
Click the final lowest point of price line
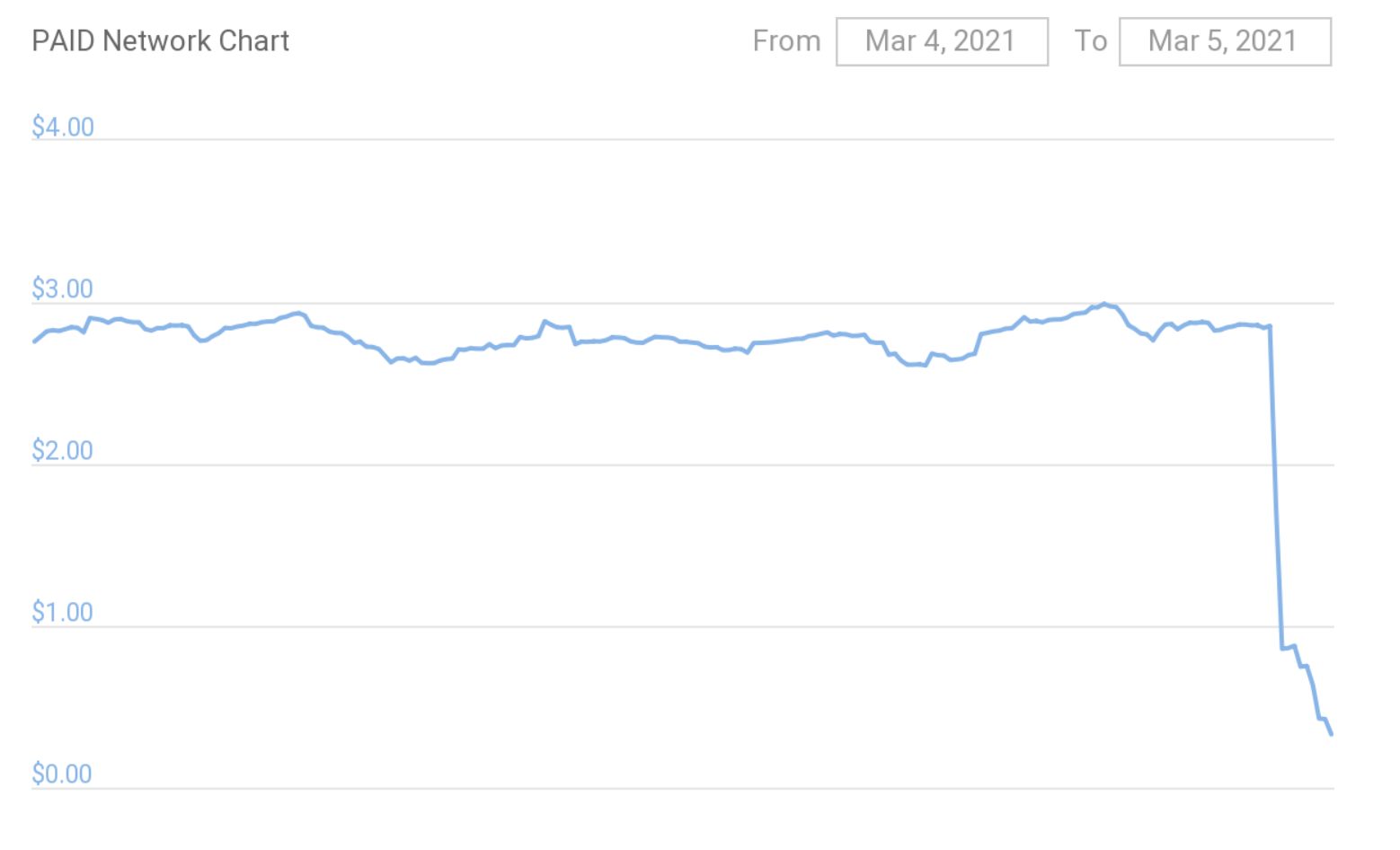click(1331, 734)
